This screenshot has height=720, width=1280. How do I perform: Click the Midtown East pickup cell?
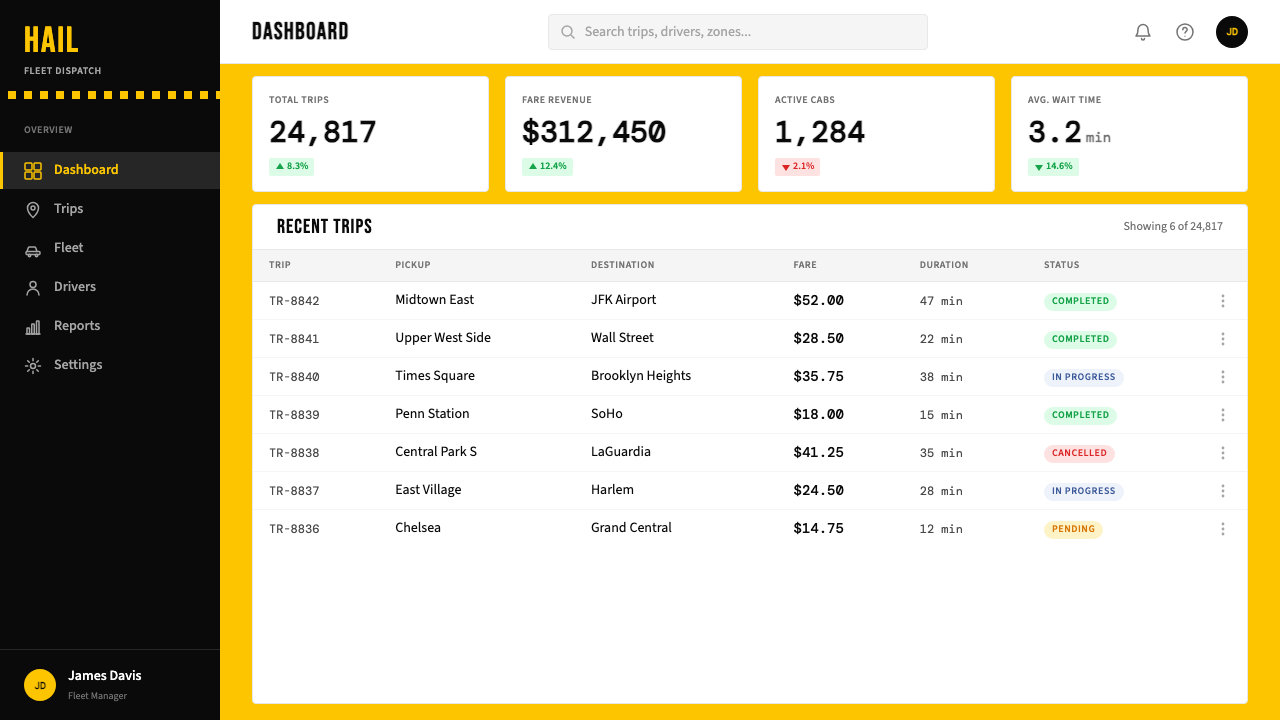click(x=434, y=300)
